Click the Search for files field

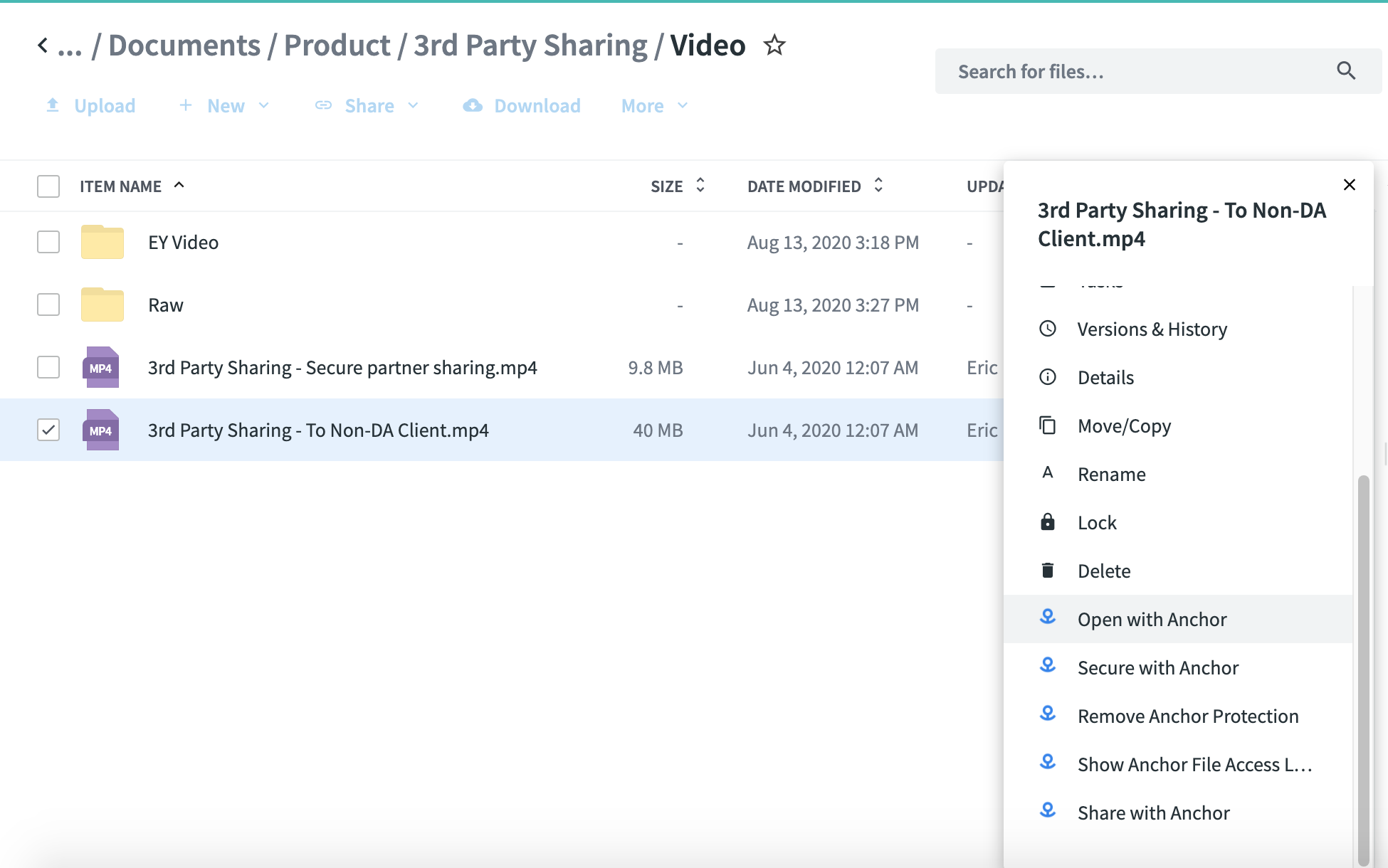click(1139, 71)
